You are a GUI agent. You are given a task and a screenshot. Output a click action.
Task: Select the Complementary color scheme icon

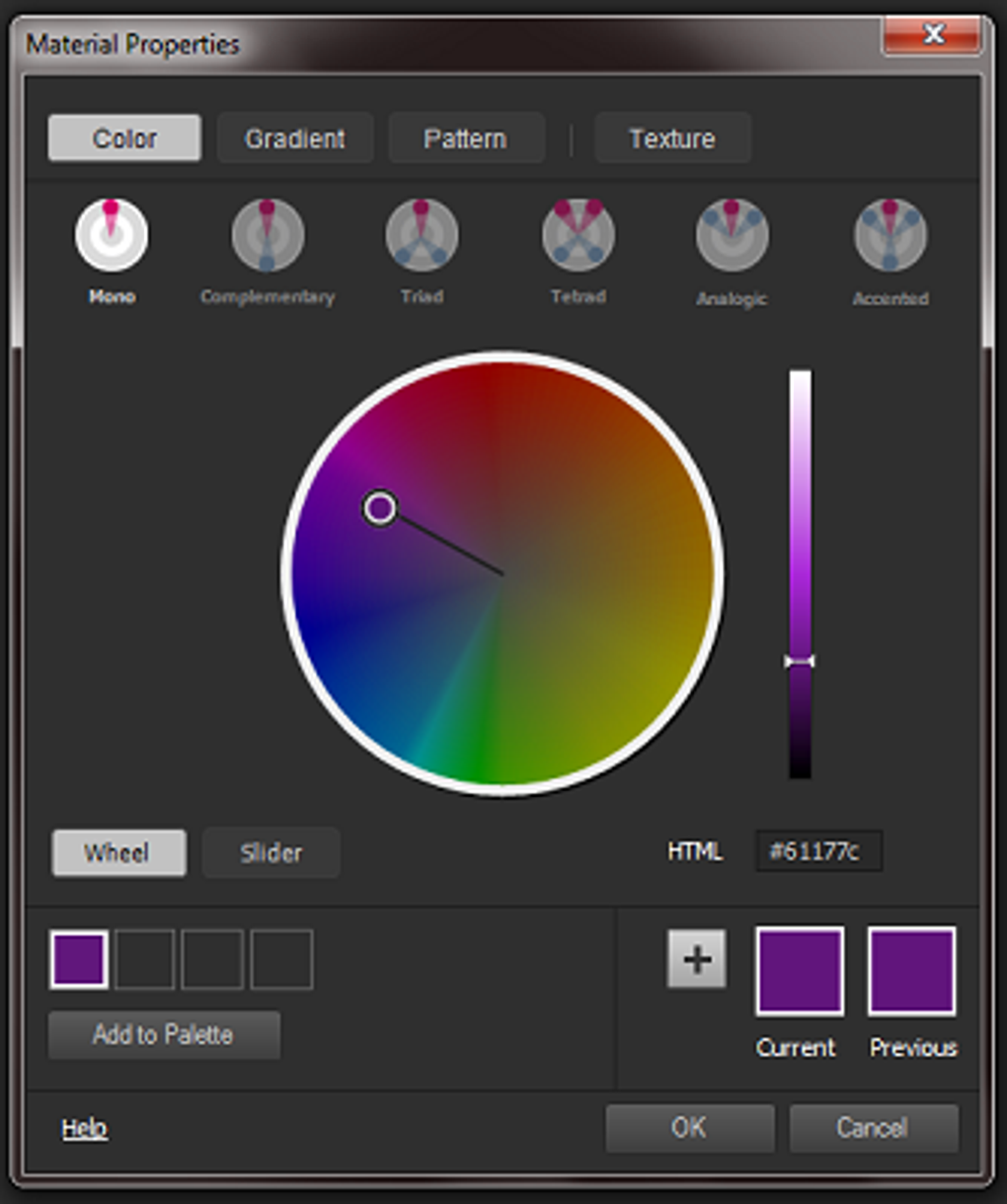coord(268,235)
